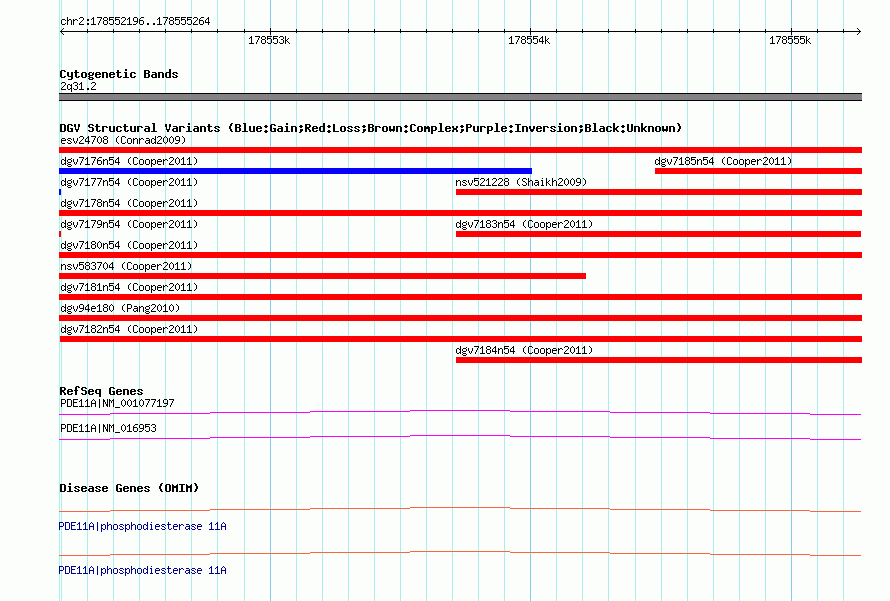Open the dgv7179n54 (Cooper2011) label
Image resolution: width=890 pixels, height=601 pixels.
point(129,224)
